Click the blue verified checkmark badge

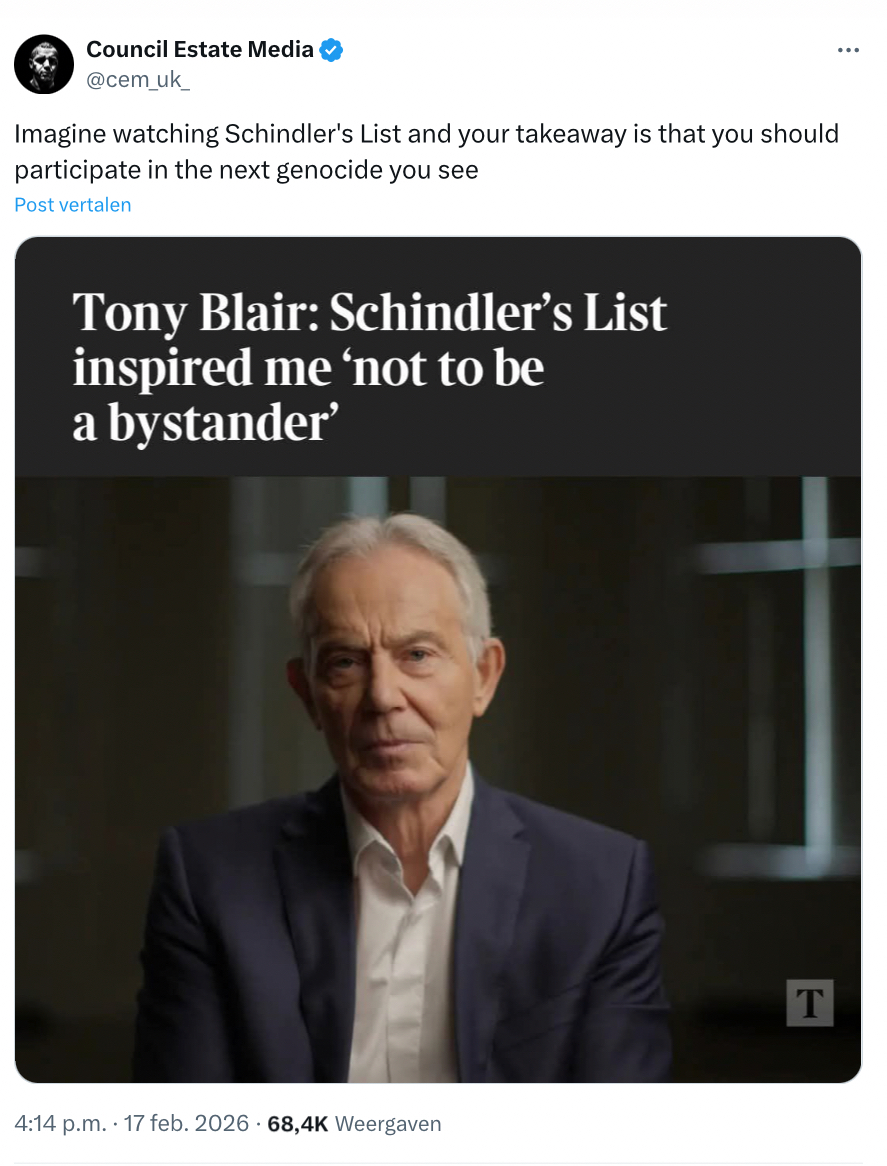pos(331,49)
